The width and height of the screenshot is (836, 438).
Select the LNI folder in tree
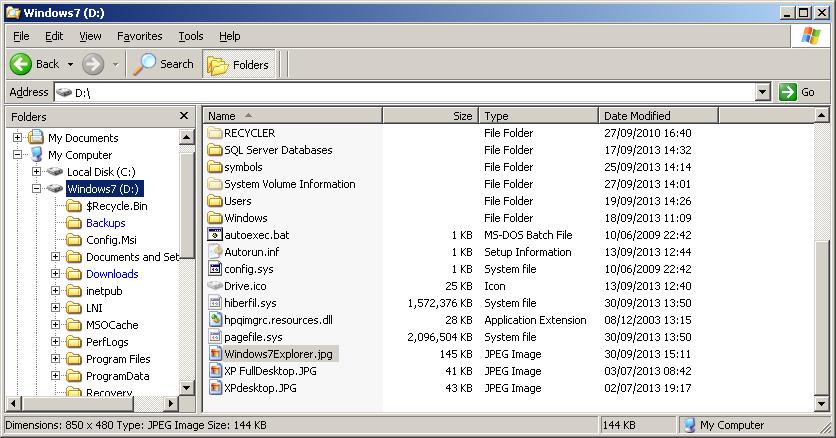(94, 307)
